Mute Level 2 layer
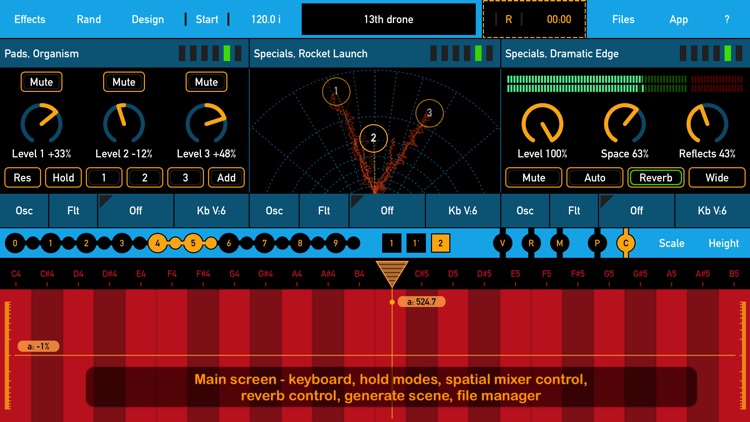 pyautogui.click(x=124, y=82)
